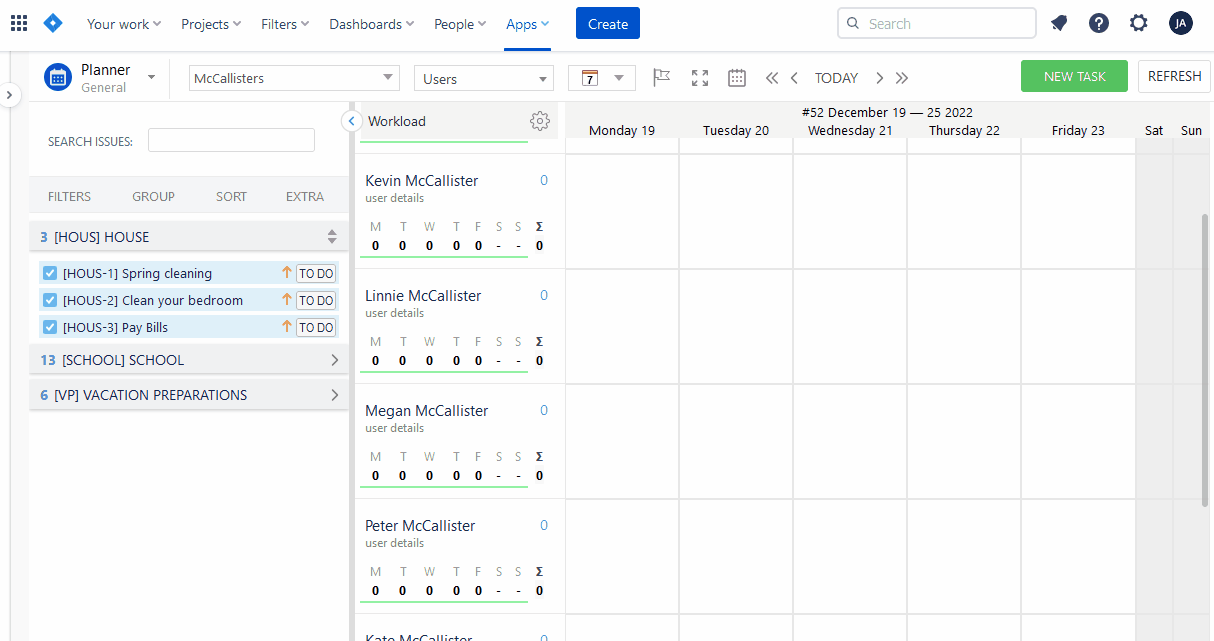The width and height of the screenshot is (1214, 641).
Task: Click the Create button
Action: pyautogui.click(x=608, y=24)
